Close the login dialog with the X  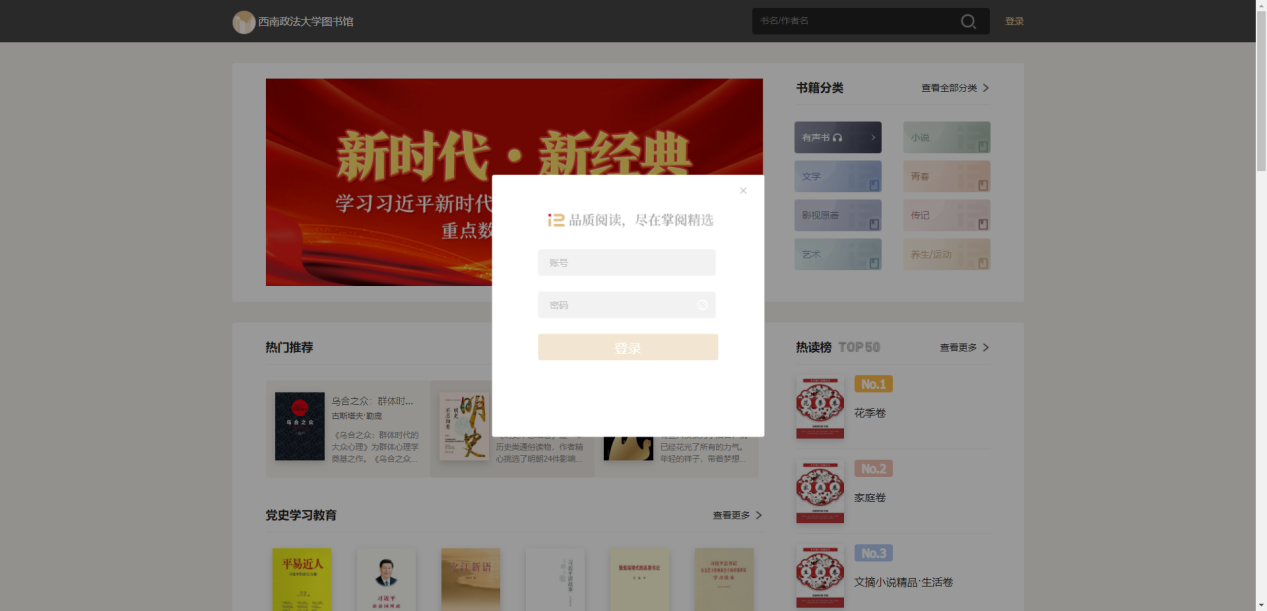(x=743, y=190)
